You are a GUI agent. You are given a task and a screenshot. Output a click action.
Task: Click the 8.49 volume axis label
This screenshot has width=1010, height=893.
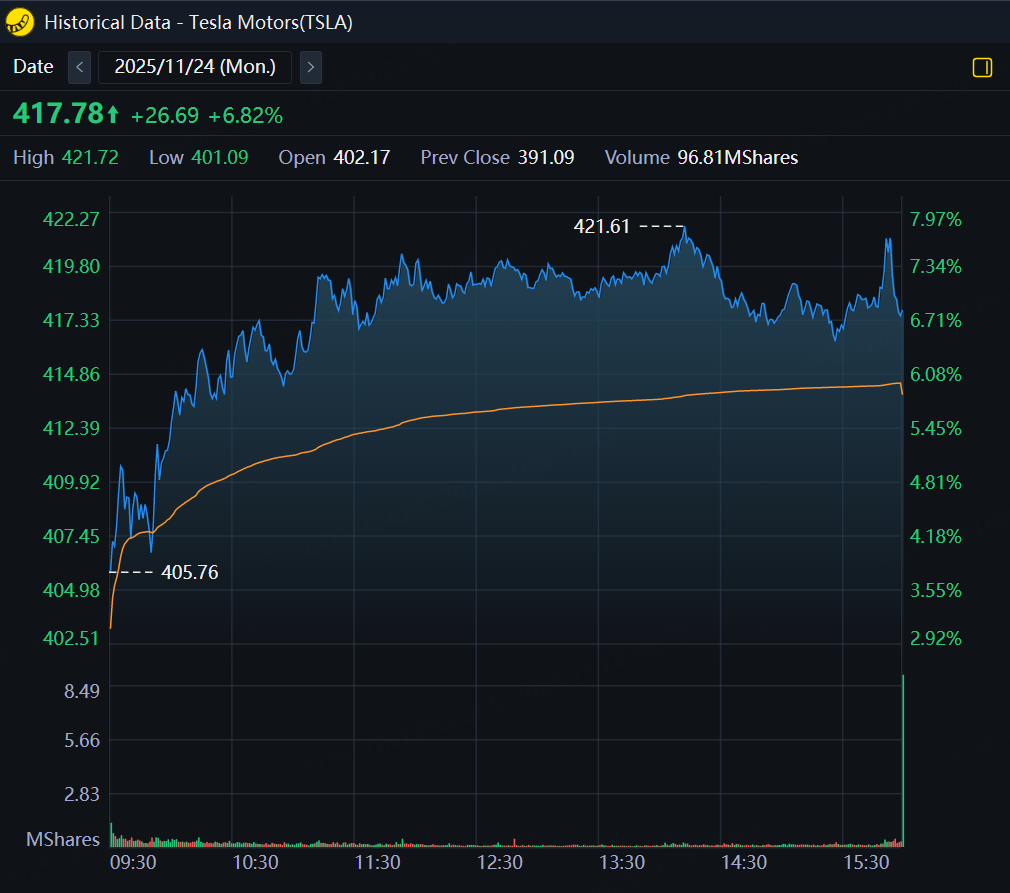pos(82,691)
